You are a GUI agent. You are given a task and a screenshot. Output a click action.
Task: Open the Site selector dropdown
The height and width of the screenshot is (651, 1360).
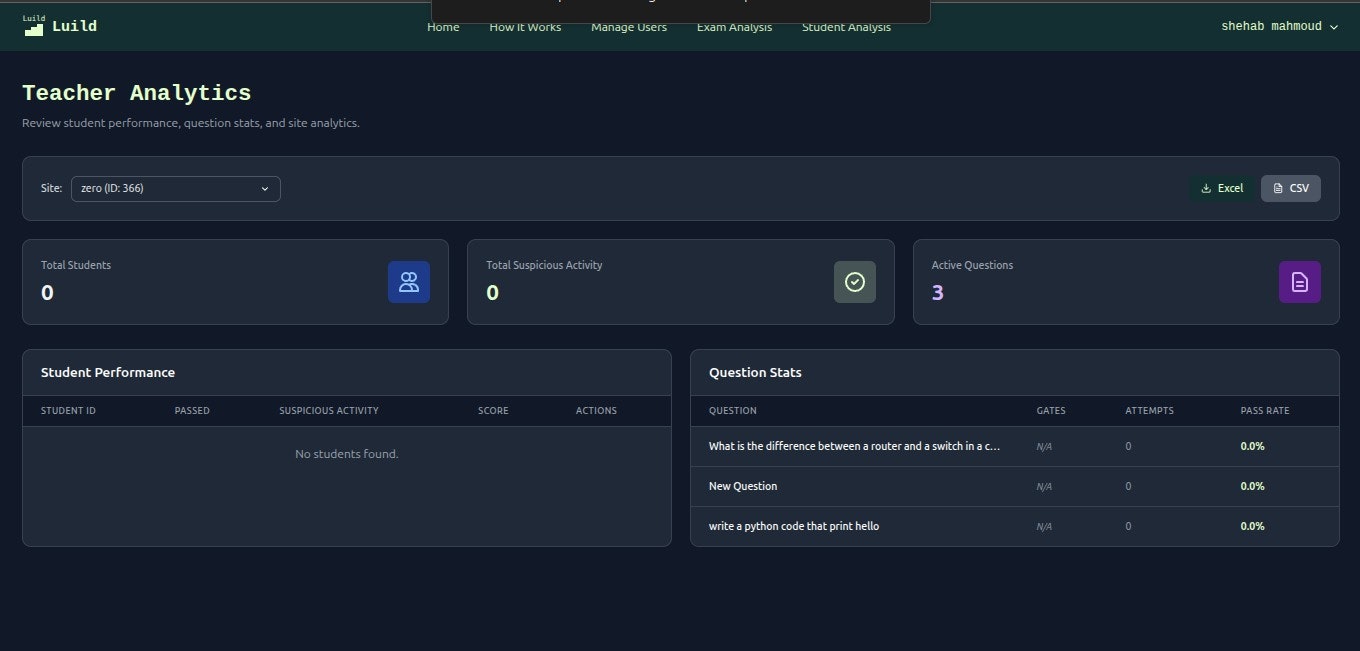coord(176,188)
